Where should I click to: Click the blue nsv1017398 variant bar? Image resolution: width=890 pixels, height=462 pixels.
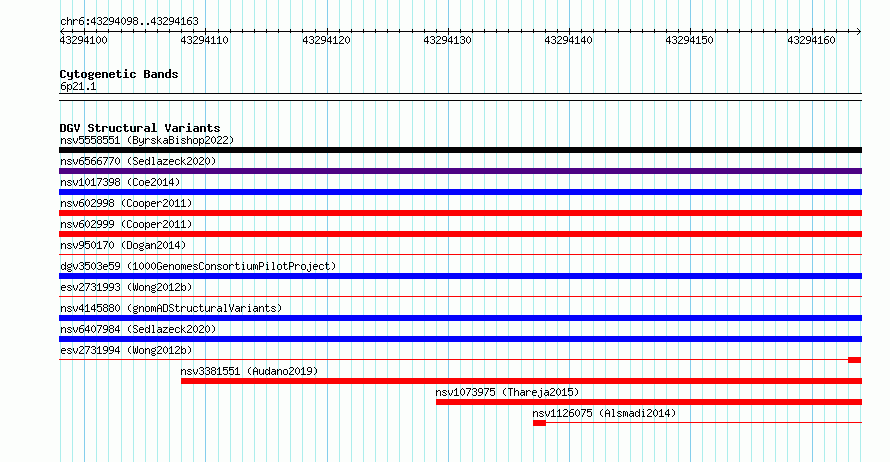pos(460,192)
